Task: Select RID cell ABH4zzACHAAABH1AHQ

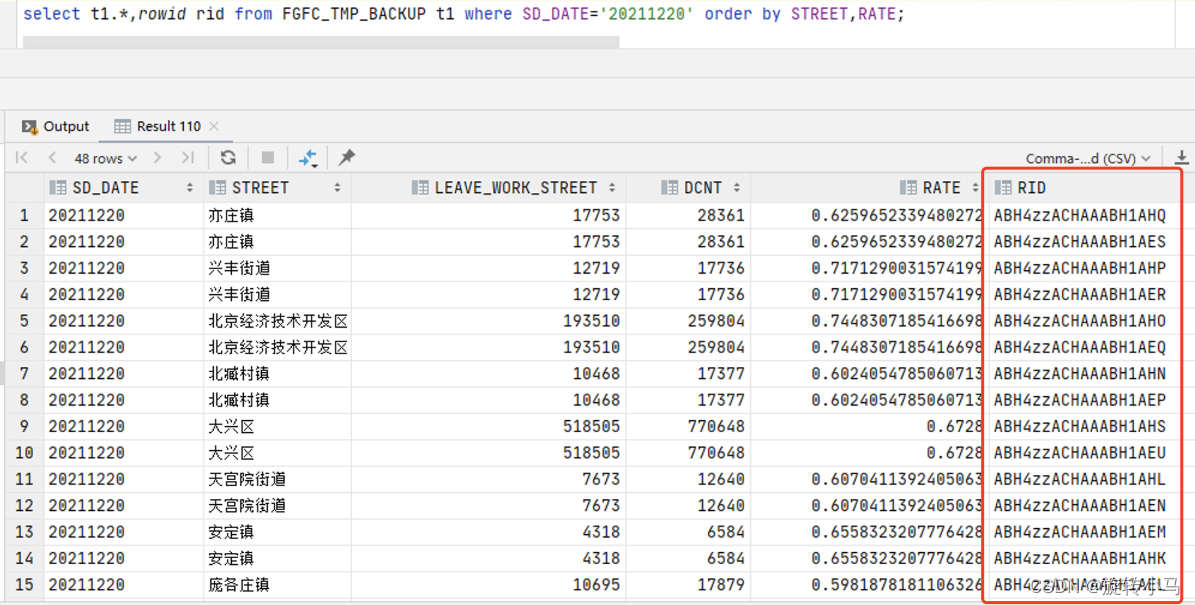Action: (1084, 216)
